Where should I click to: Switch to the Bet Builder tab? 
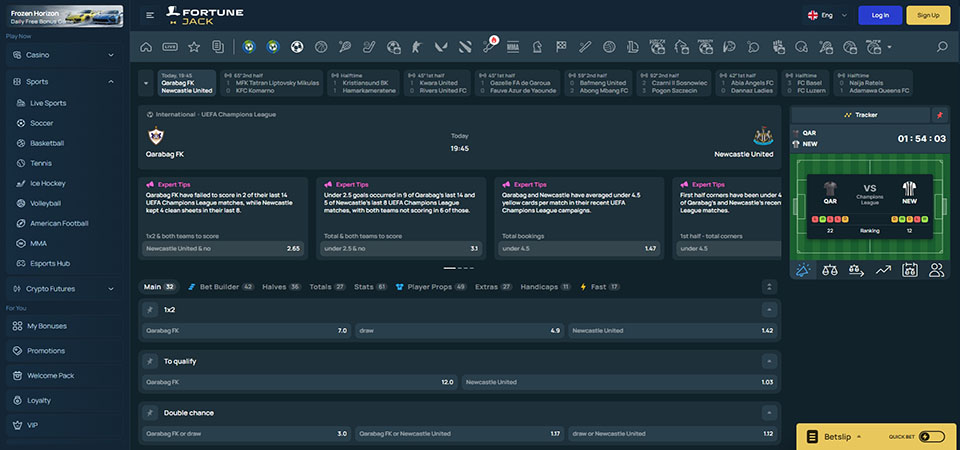(220, 287)
